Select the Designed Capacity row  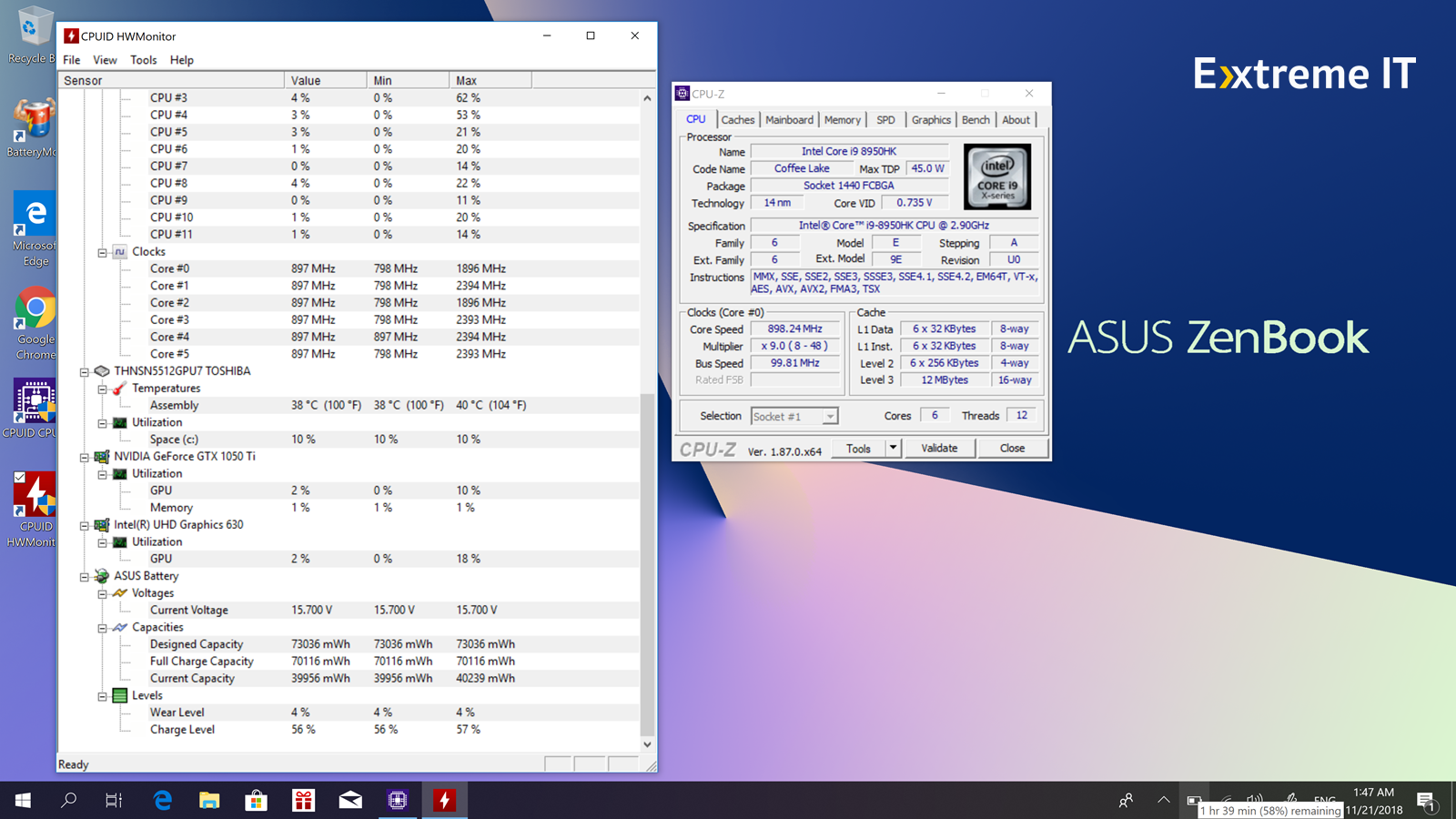[349, 644]
